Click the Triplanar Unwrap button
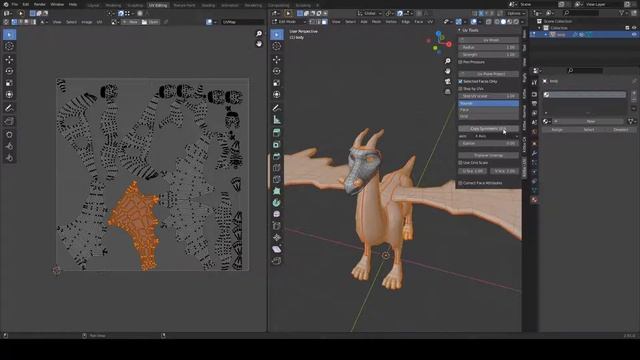The width and height of the screenshot is (640, 360). [489, 155]
